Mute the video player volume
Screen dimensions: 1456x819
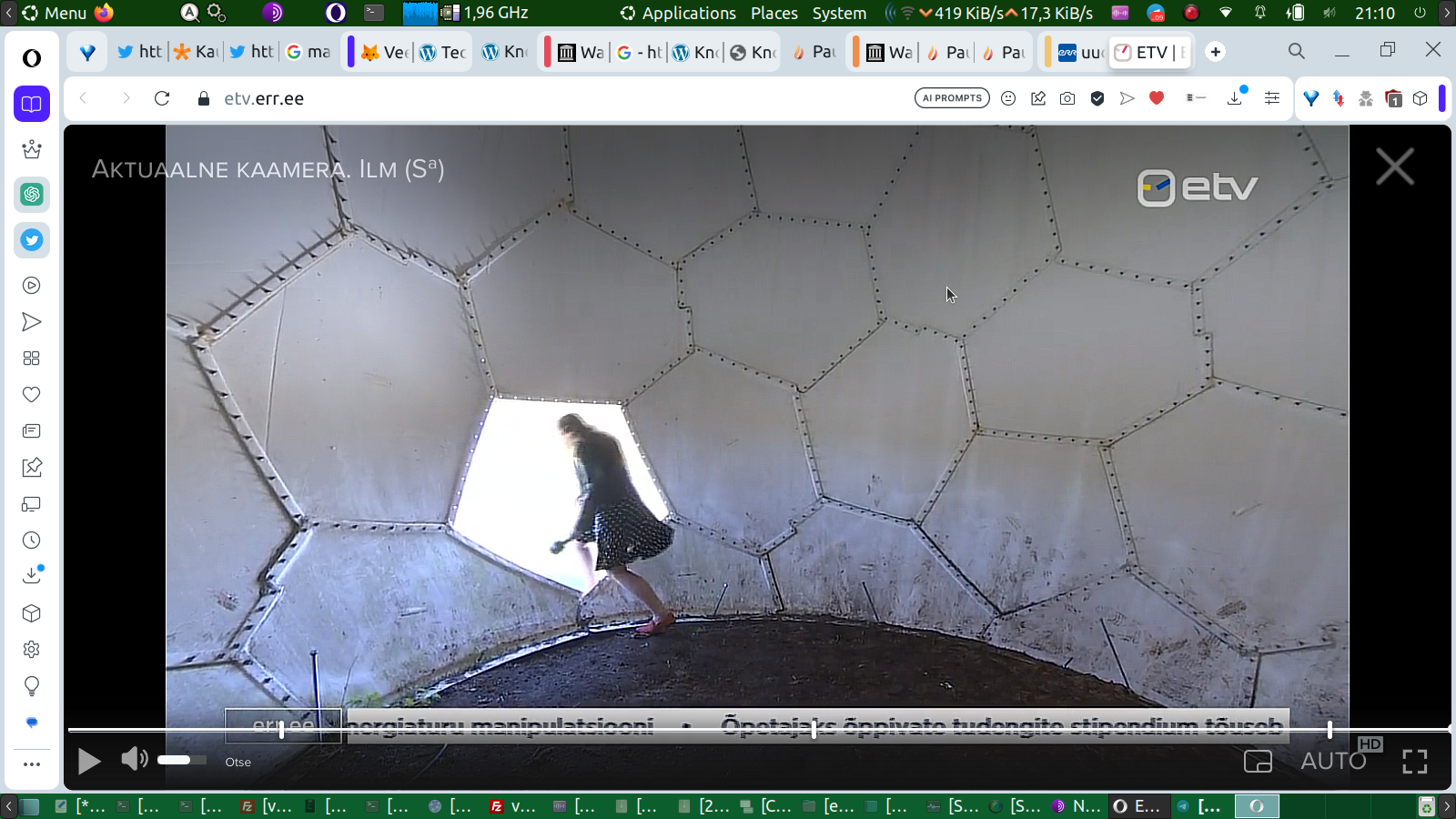134,759
